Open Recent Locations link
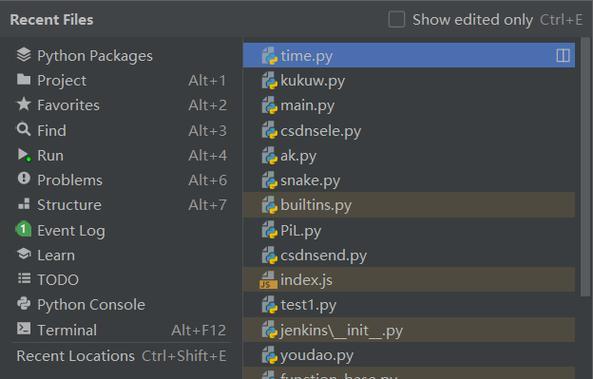Viewport: 593px width, 379px height. (76, 356)
